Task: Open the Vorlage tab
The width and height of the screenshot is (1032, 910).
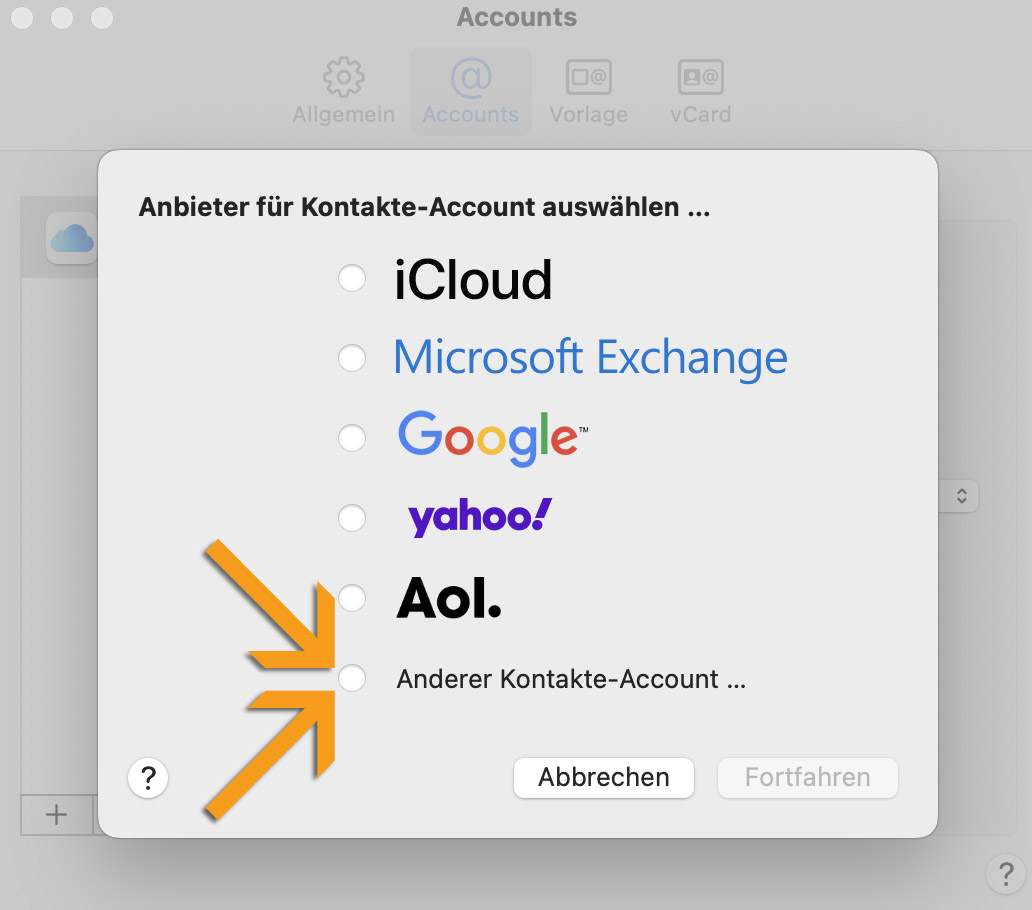Action: [x=588, y=91]
